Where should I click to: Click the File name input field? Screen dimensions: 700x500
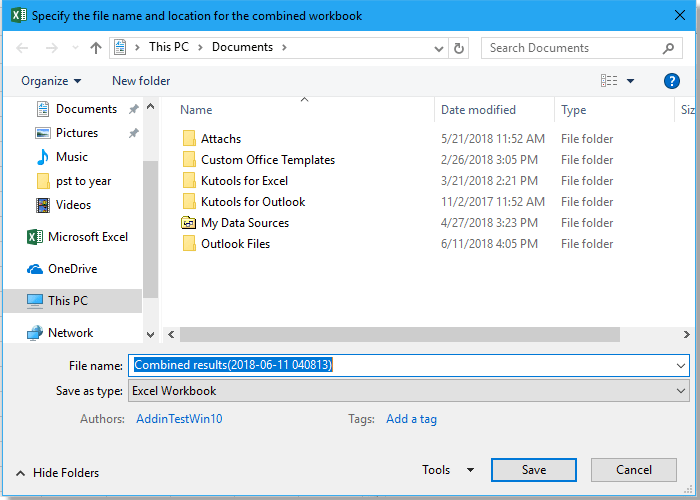(x=400, y=366)
